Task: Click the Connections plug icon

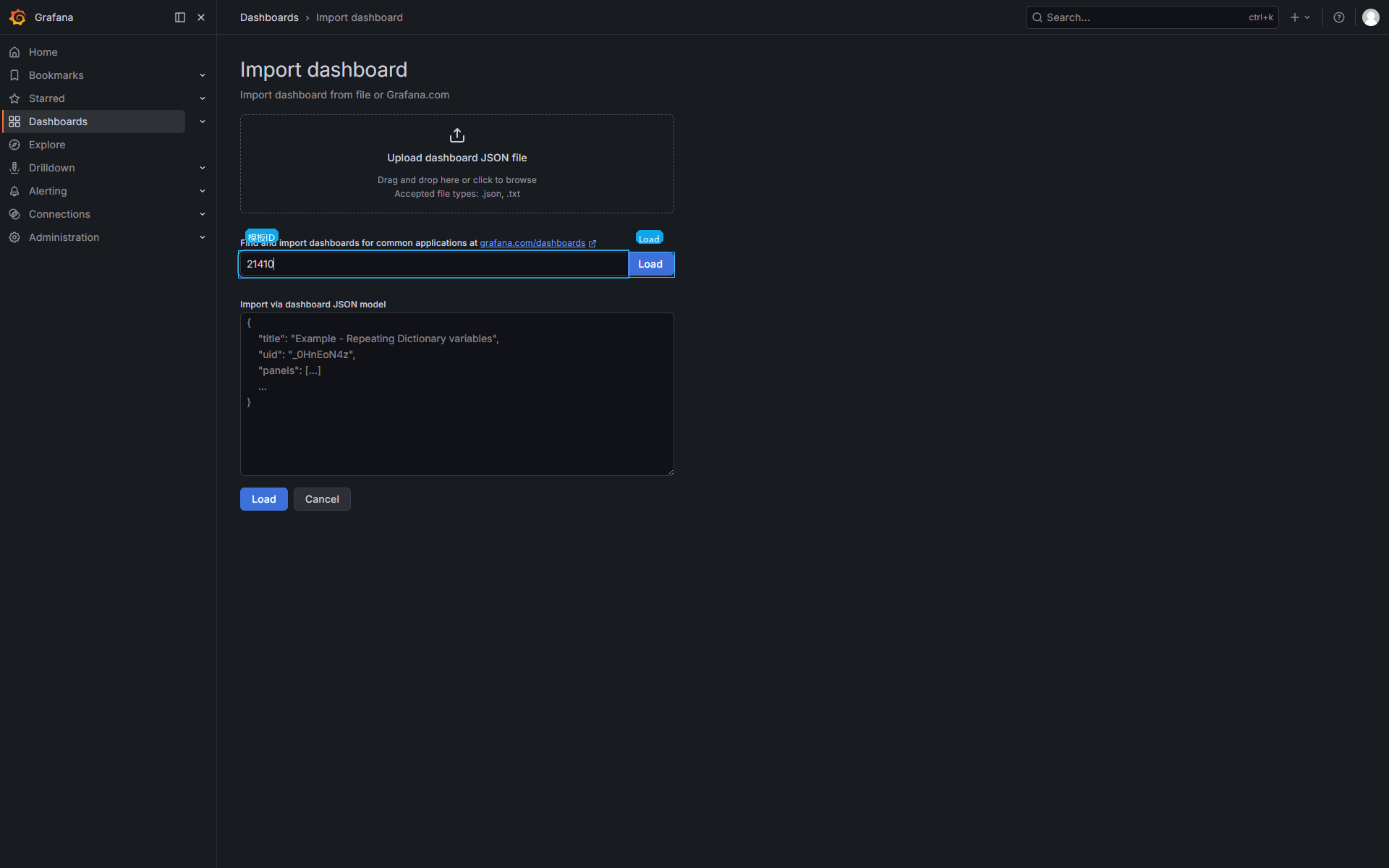Action: (14, 214)
